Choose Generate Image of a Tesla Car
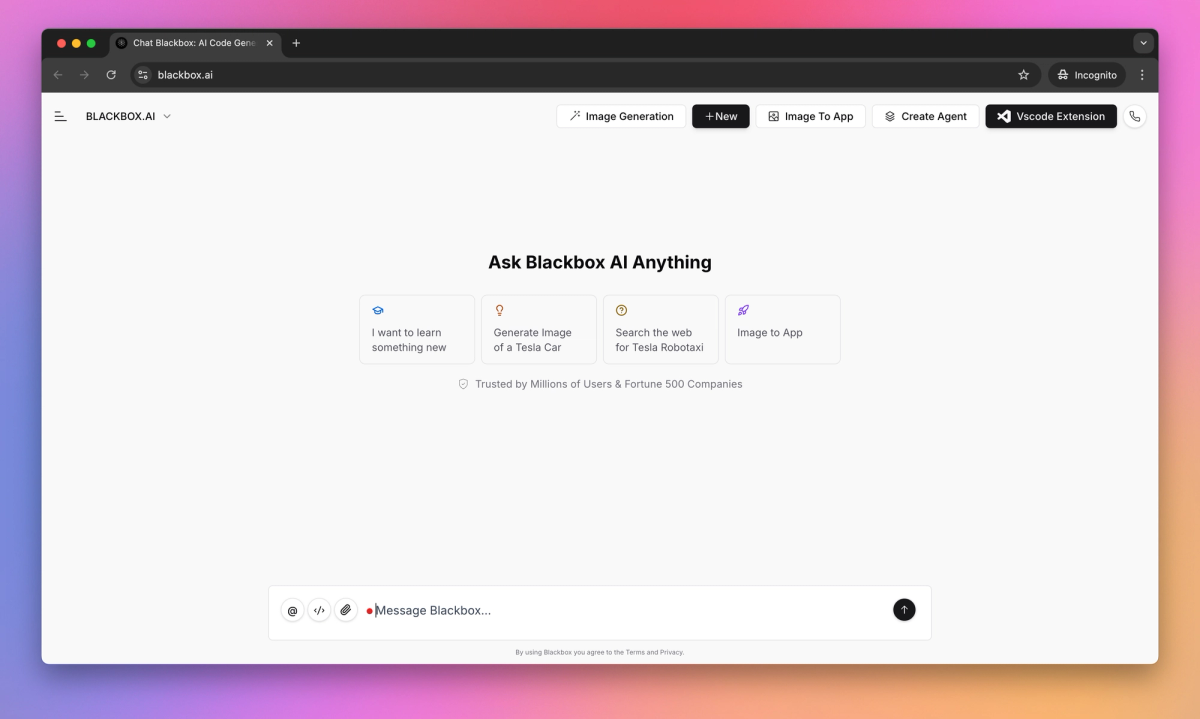Image resolution: width=1200 pixels, height=719 pixels. pyautogui.click(x=538, y=329)
